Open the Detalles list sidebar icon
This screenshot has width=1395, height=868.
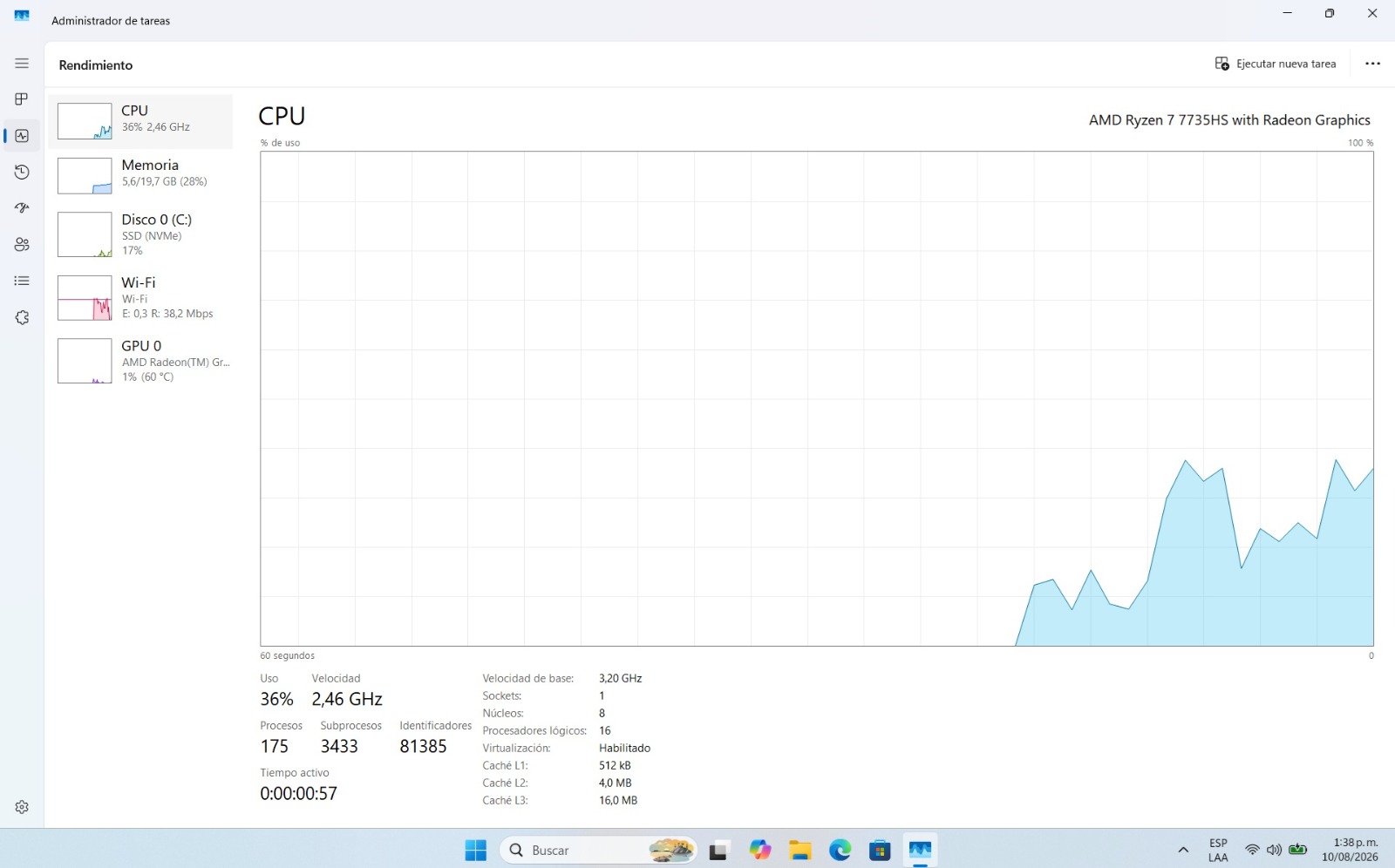[22, 281]
